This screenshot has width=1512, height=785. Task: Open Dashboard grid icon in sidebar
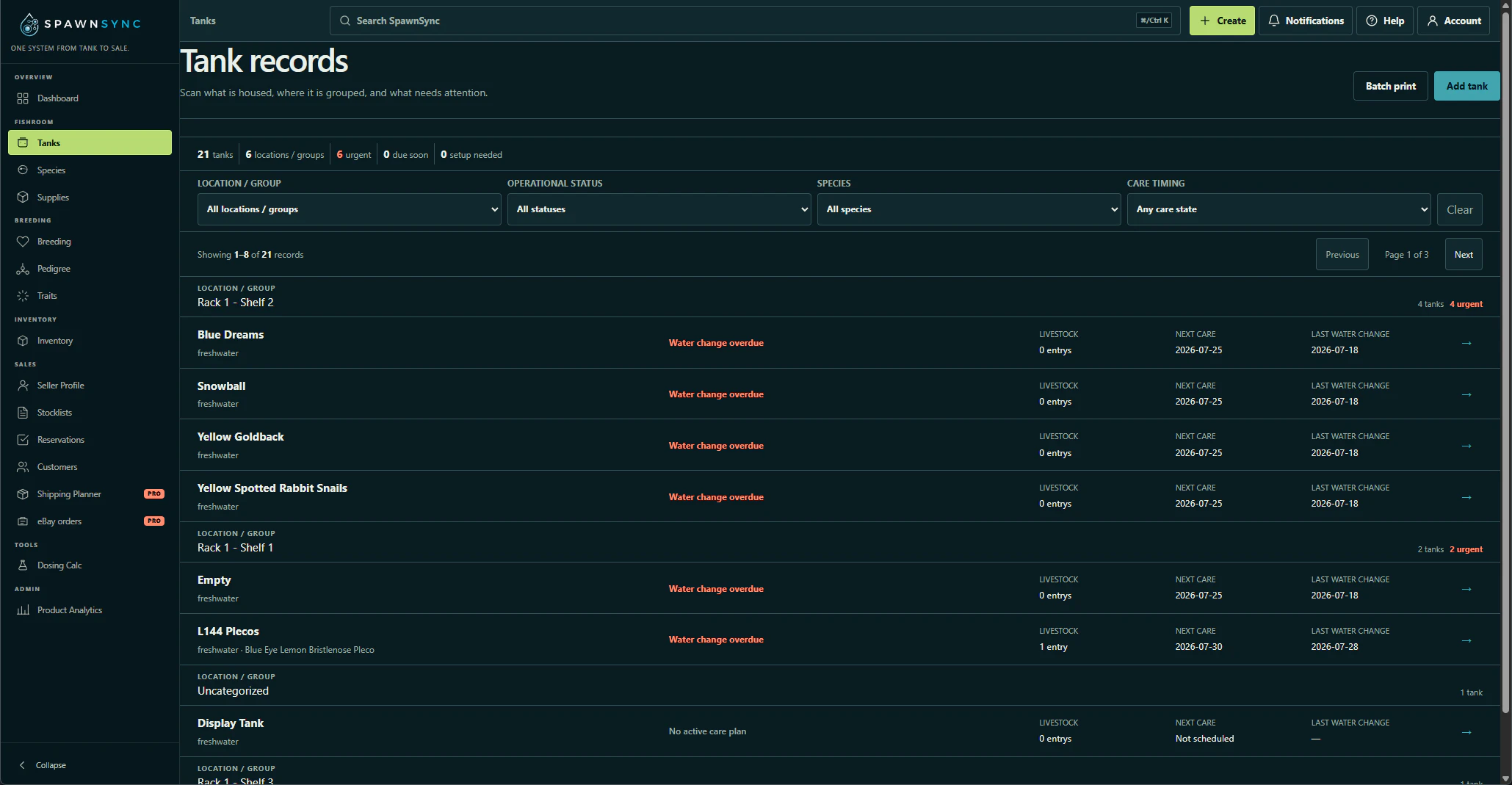click(23, 98)
